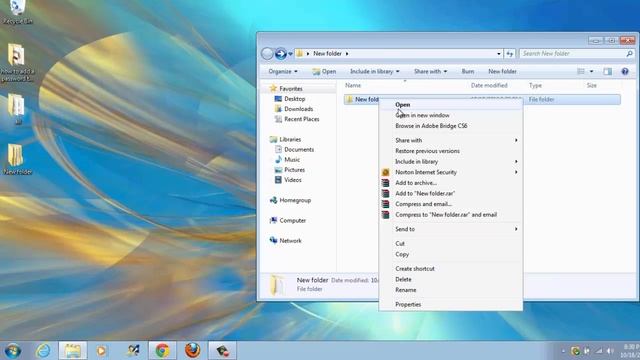Toggle the preview pane button

pyautogui.click(x=607, y=71)
